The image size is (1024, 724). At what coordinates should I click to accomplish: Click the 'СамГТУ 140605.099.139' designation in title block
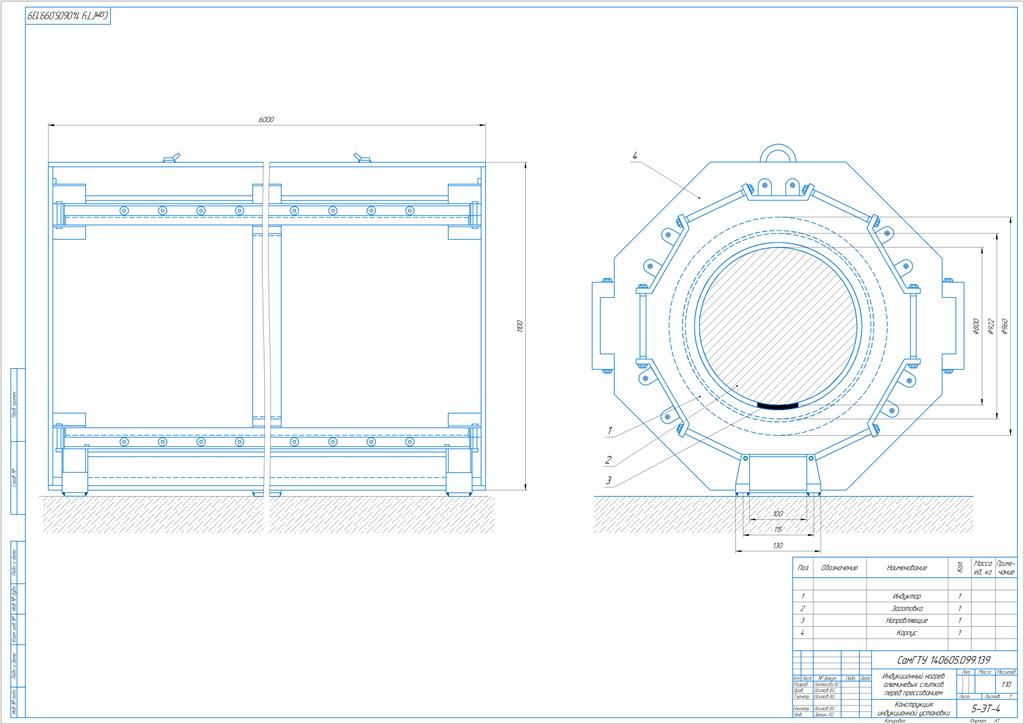[944, 660]
